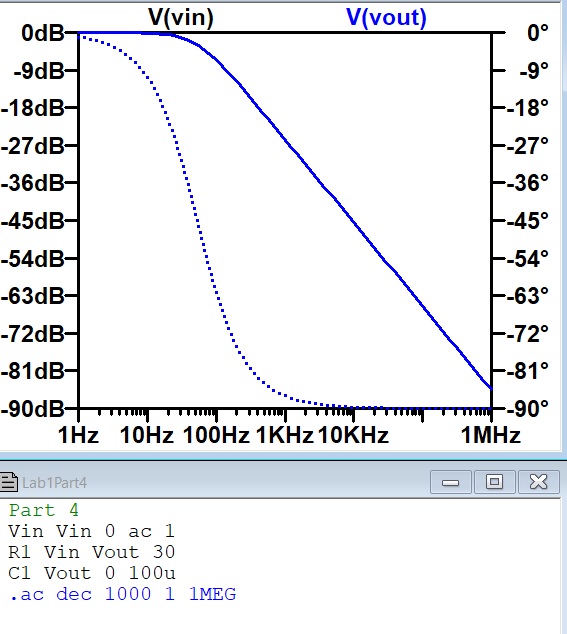Viewport: 567px width, 634px height.
Task: Click the 1MHz frequency axis label
Action: (x=491, y=435)
